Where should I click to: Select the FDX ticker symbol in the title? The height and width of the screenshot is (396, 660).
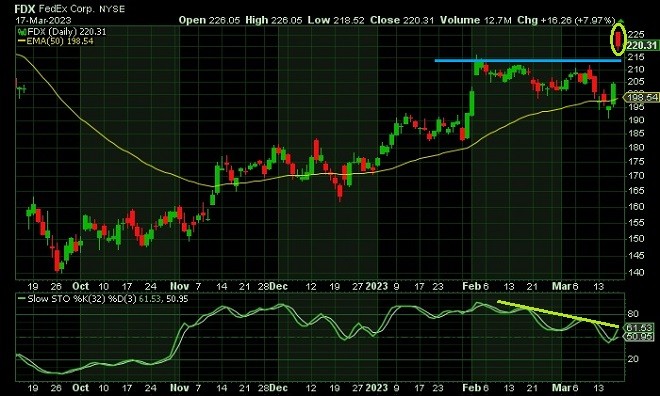coord(25,9)
